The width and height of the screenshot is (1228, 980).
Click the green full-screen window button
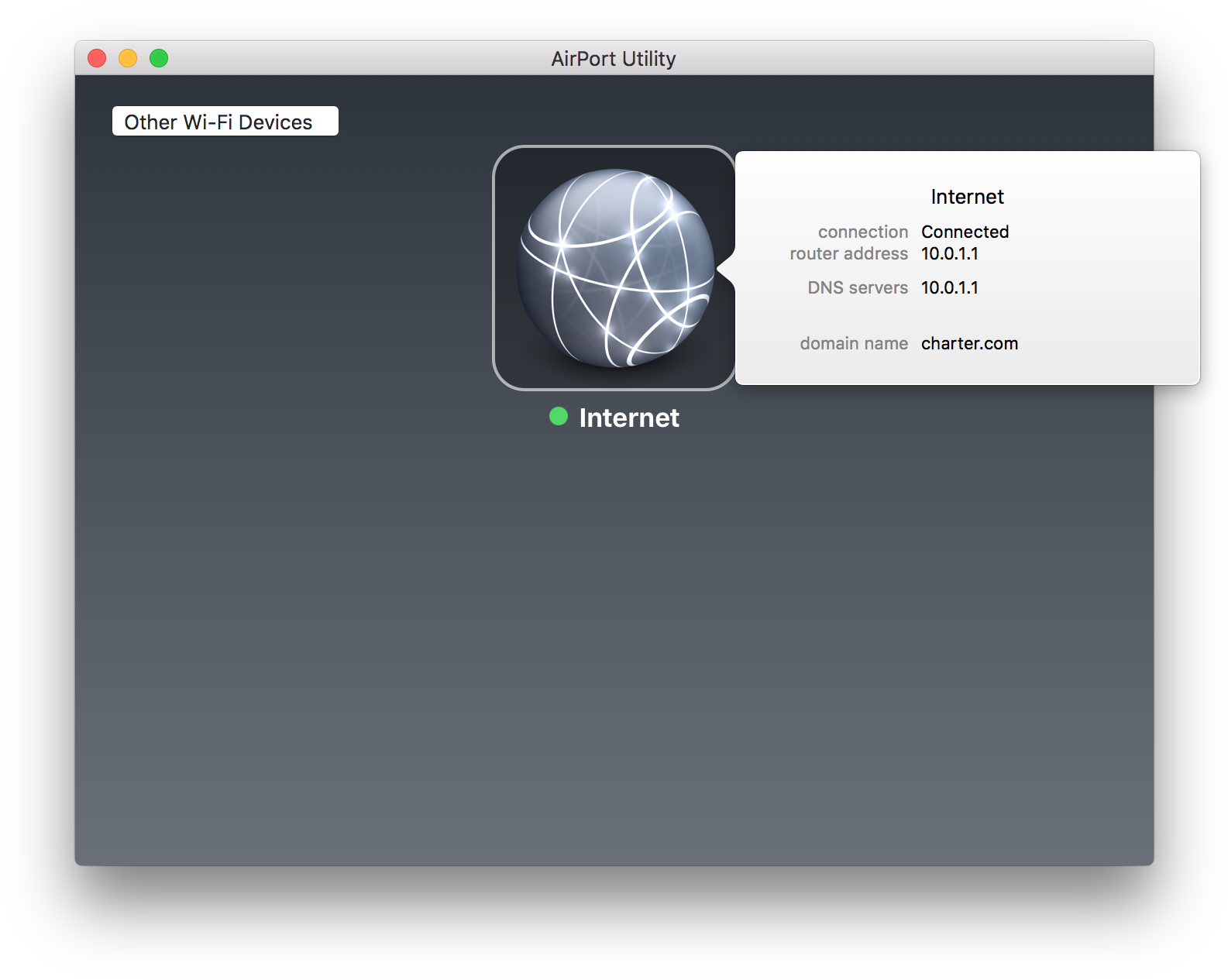tap(159, 58)
